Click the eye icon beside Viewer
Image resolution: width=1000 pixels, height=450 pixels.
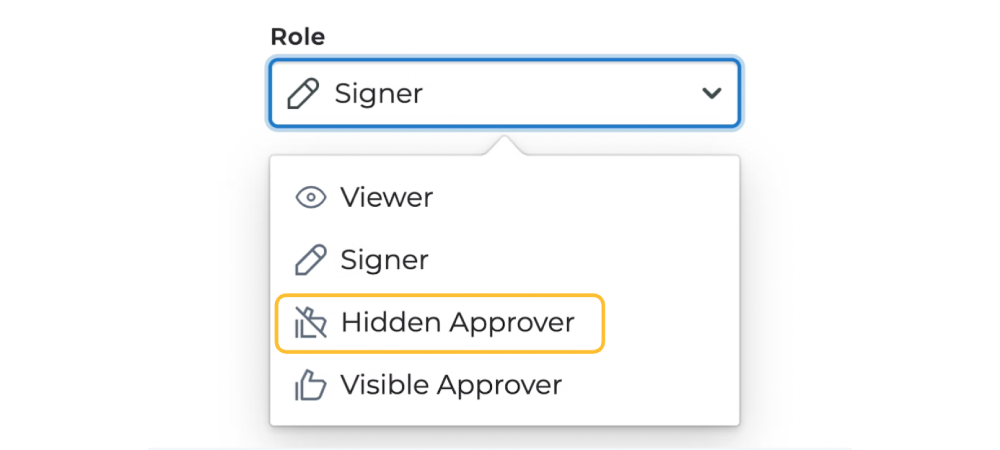[311, 198]
